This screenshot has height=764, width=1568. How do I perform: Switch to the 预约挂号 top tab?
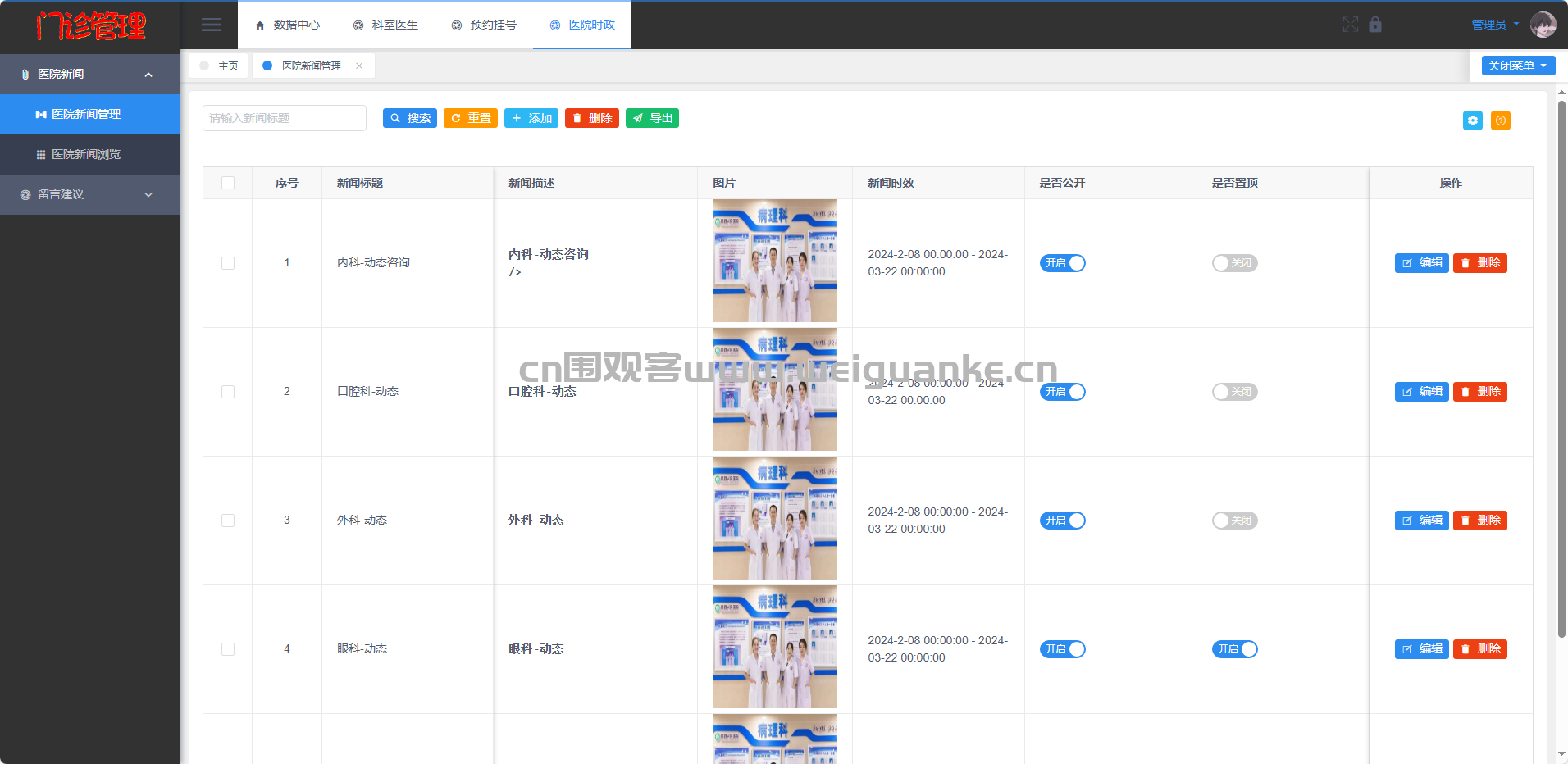pos(484,25)
